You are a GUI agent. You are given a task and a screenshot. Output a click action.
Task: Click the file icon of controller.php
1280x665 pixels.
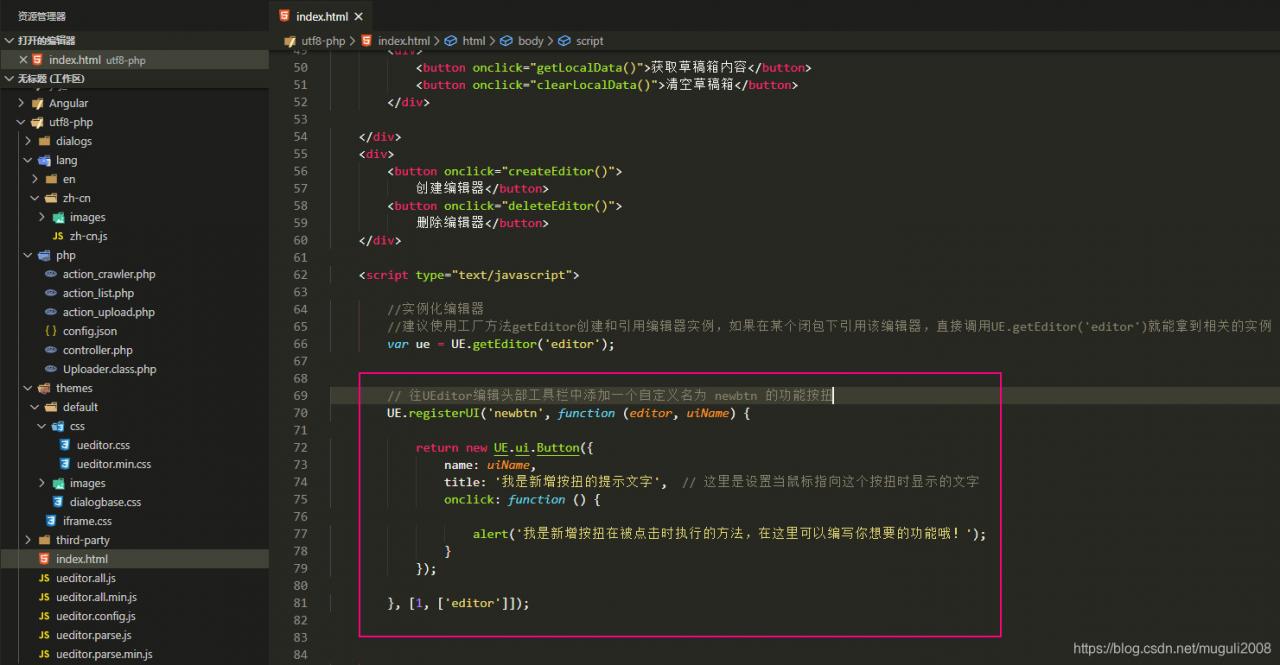click(51, 350)
